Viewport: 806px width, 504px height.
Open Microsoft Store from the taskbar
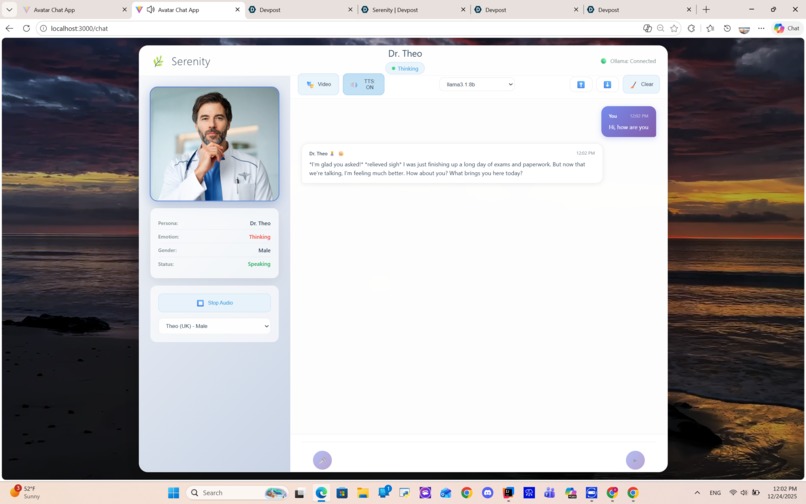pos(342,493)
